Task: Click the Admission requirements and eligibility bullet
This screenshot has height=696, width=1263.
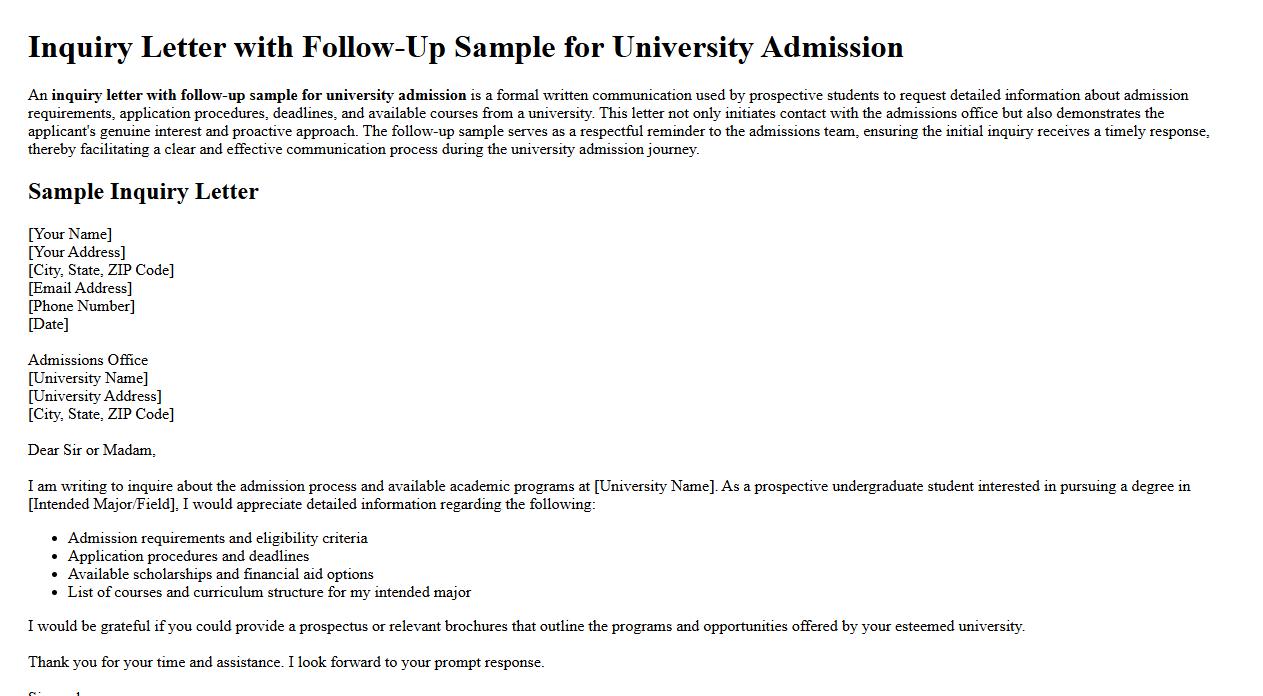Action: [x=217, y=538]
